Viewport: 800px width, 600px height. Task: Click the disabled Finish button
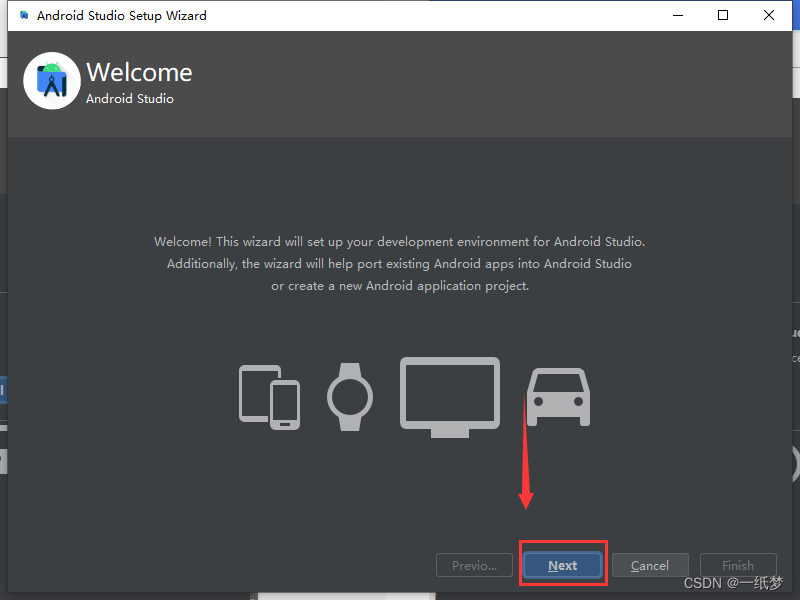[738, 565]
